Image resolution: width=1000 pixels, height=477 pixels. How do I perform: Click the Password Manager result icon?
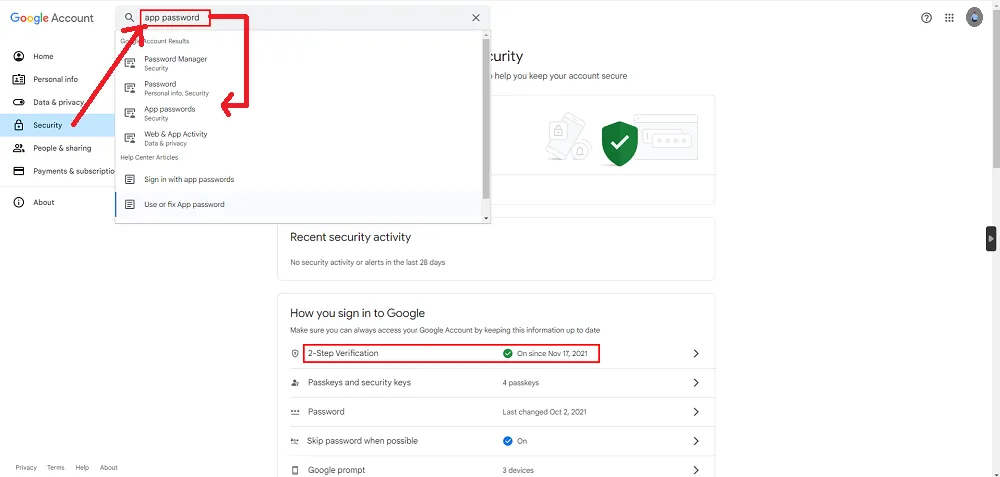coord(130,63)
